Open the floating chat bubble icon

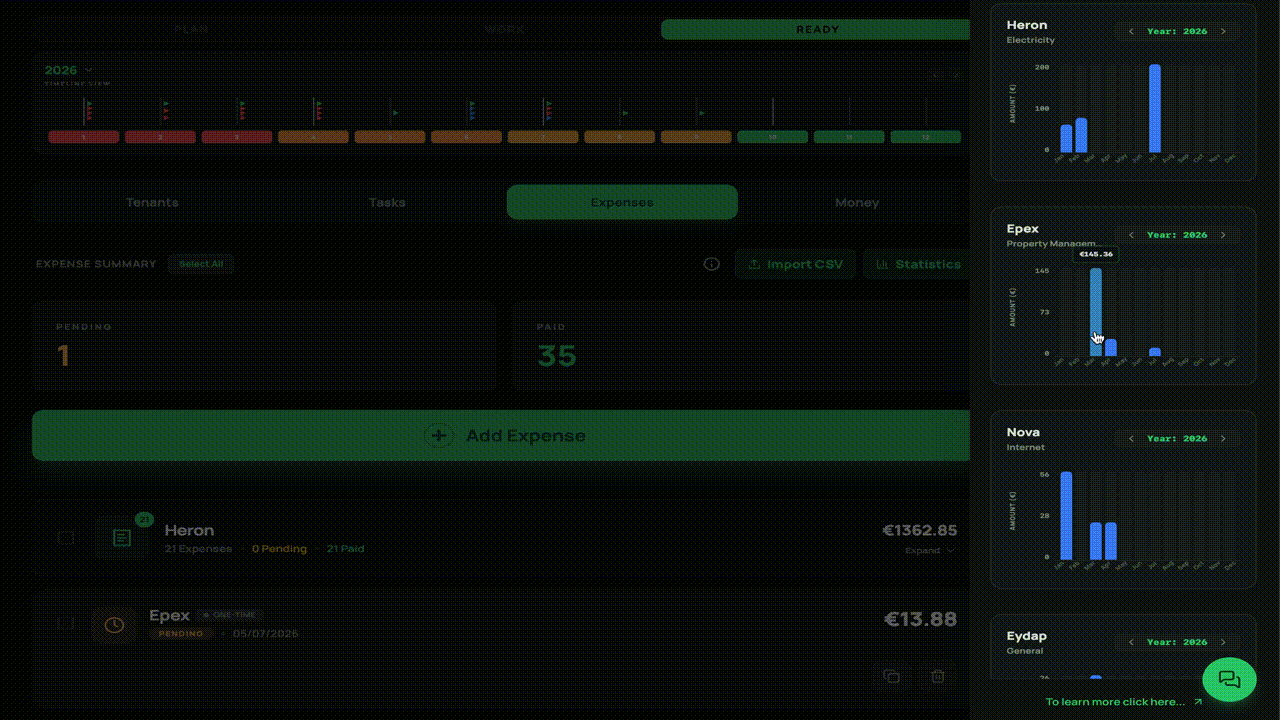[1229, 680]
